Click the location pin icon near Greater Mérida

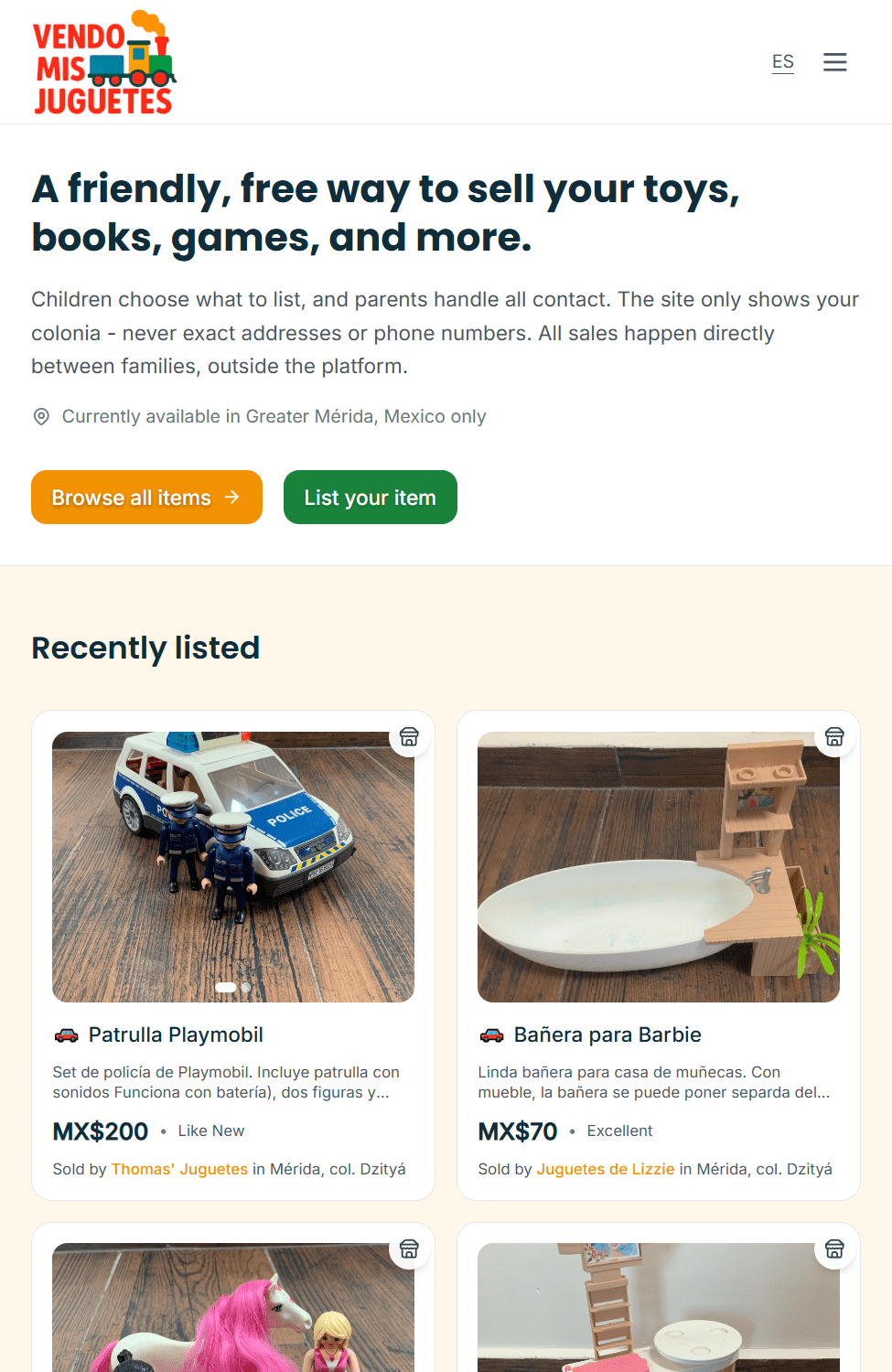(41, 417)
